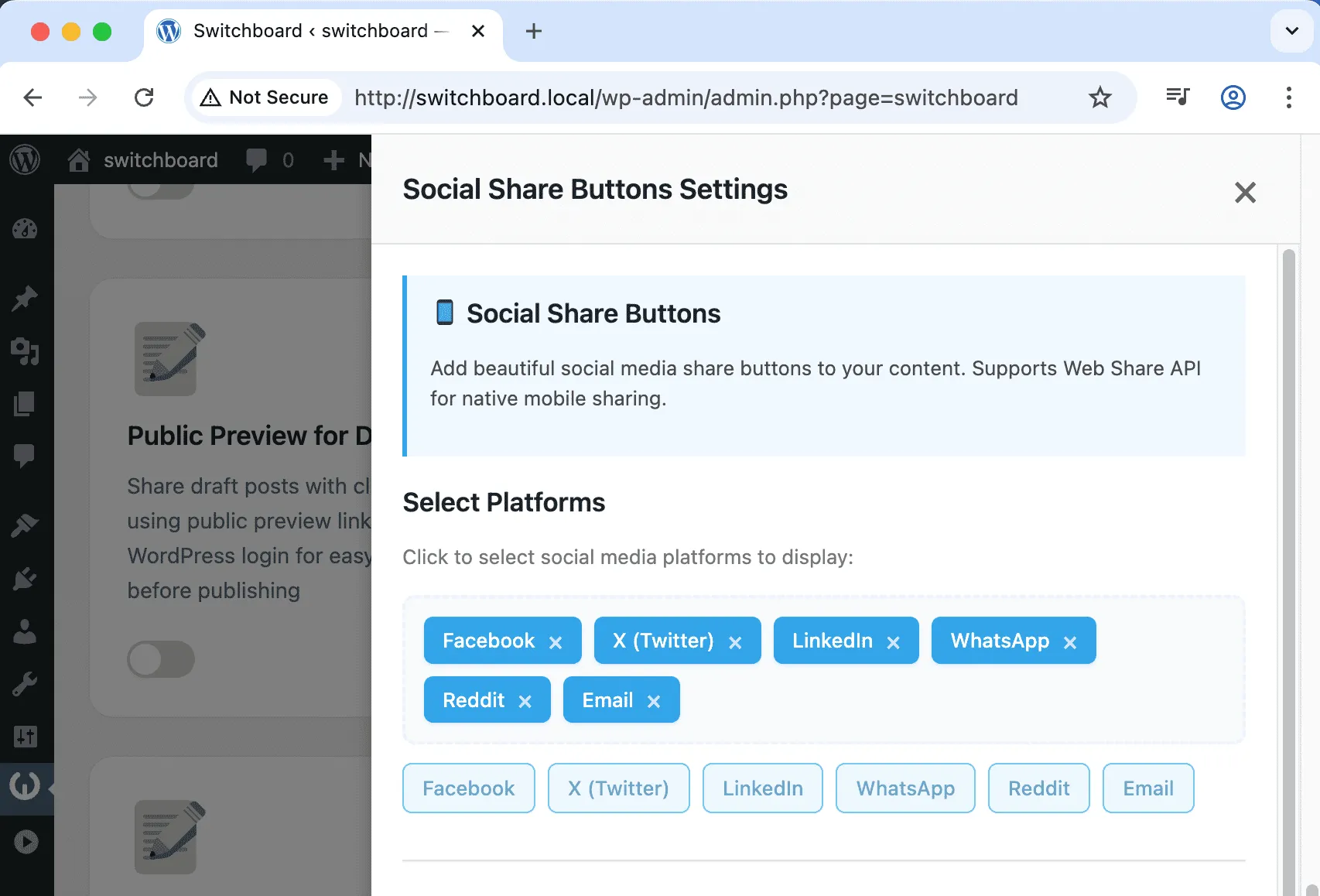This screenshot has width=1320, height=896.
Task: Remove Facebook from selected platforms
Action: click(556, 641)
